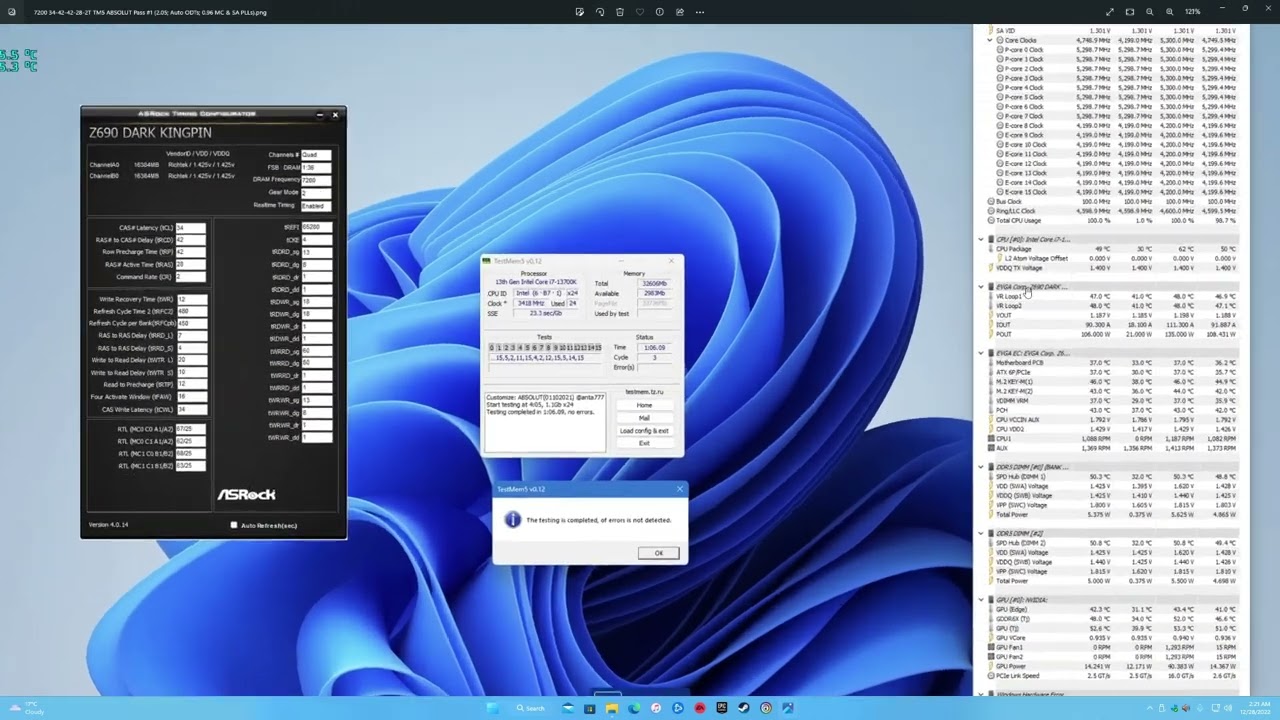Click the Exit button in TestMem5
Image resolution: width=1280 pixels, height=720 pixels.
(x=644, y=443)
